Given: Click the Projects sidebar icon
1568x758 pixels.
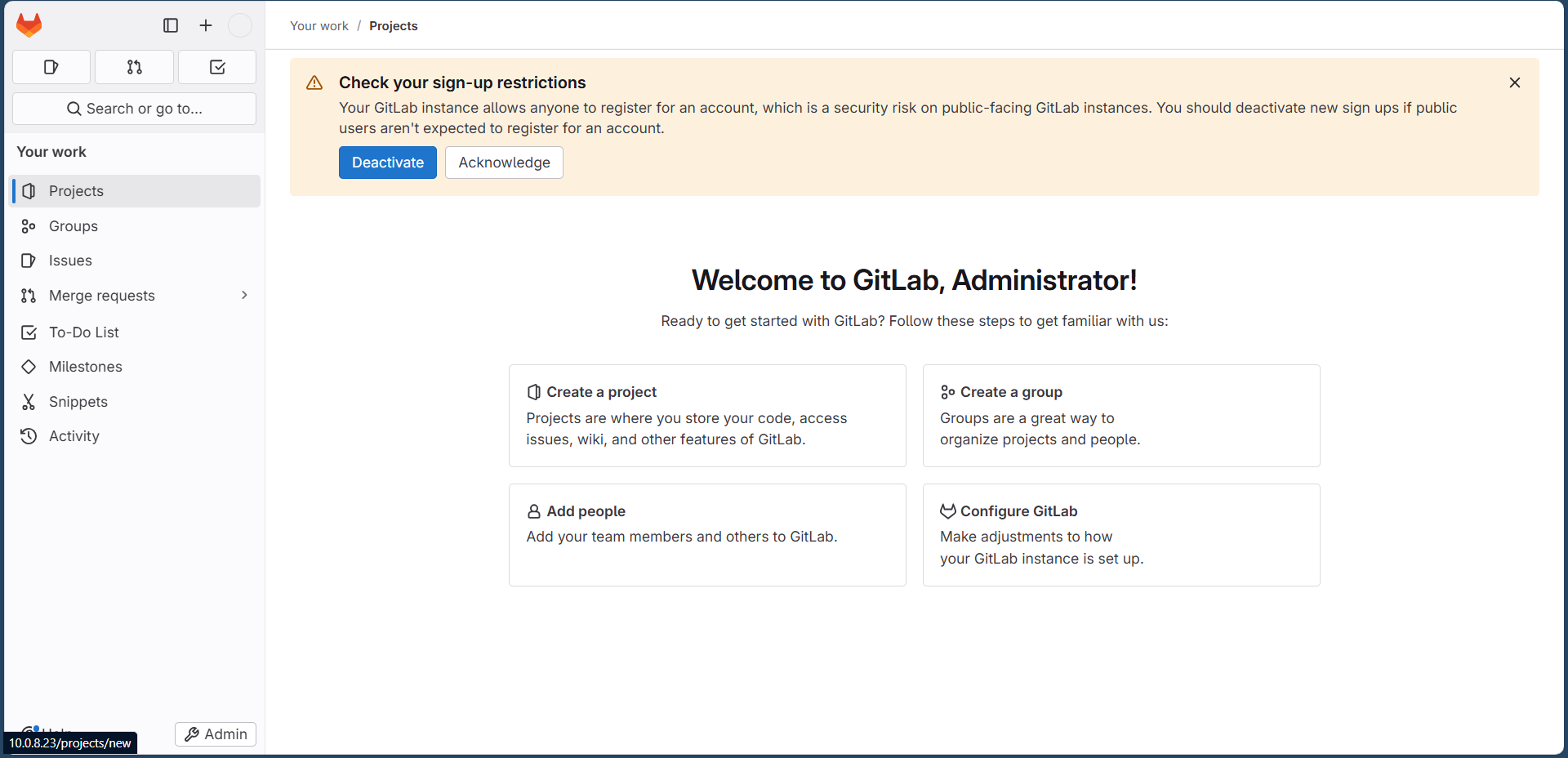Looking at the screenshot, I should coord(29,191).
